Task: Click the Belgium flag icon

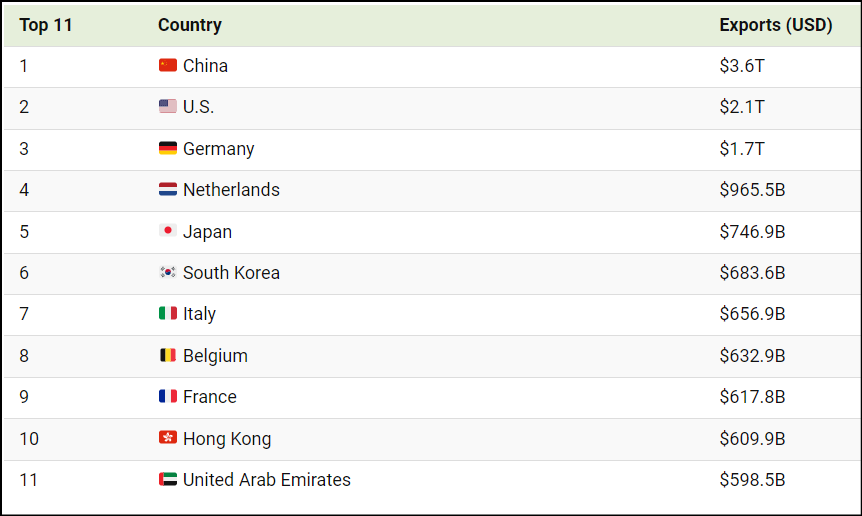Action: 168,355
